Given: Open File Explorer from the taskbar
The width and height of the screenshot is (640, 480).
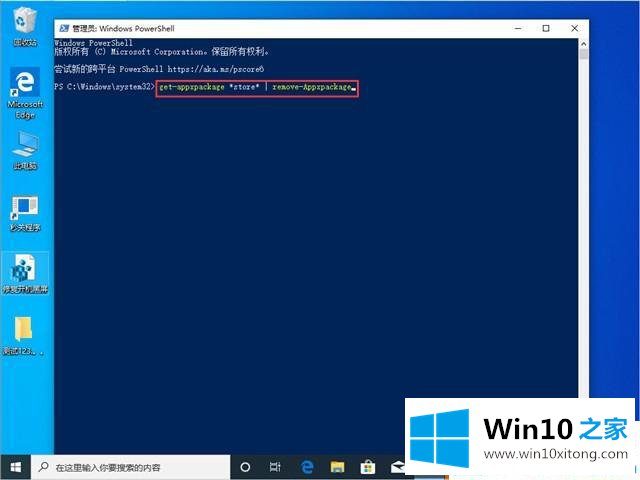Looking at the screenshot, I should [x=338, y=467].
